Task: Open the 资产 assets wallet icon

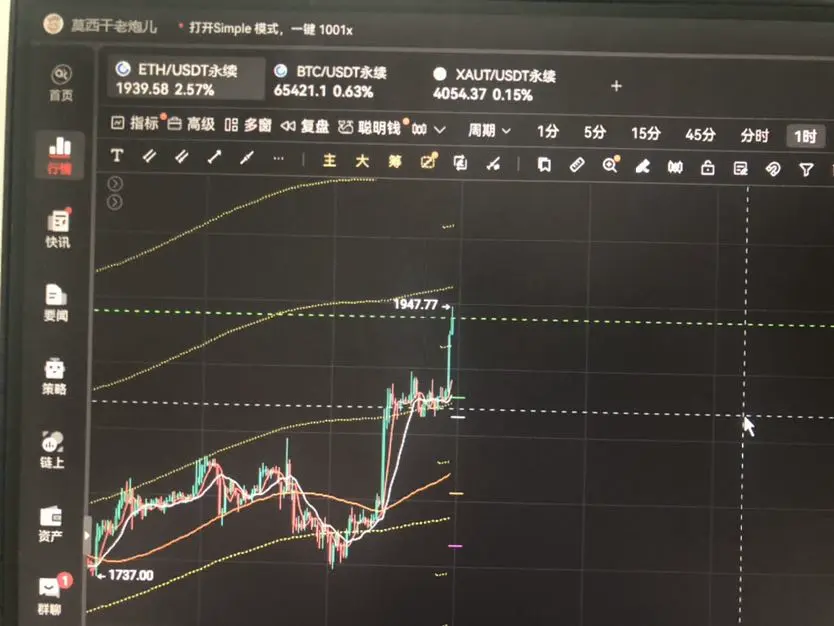Action: pyautogui.click(x=51, y=524)
